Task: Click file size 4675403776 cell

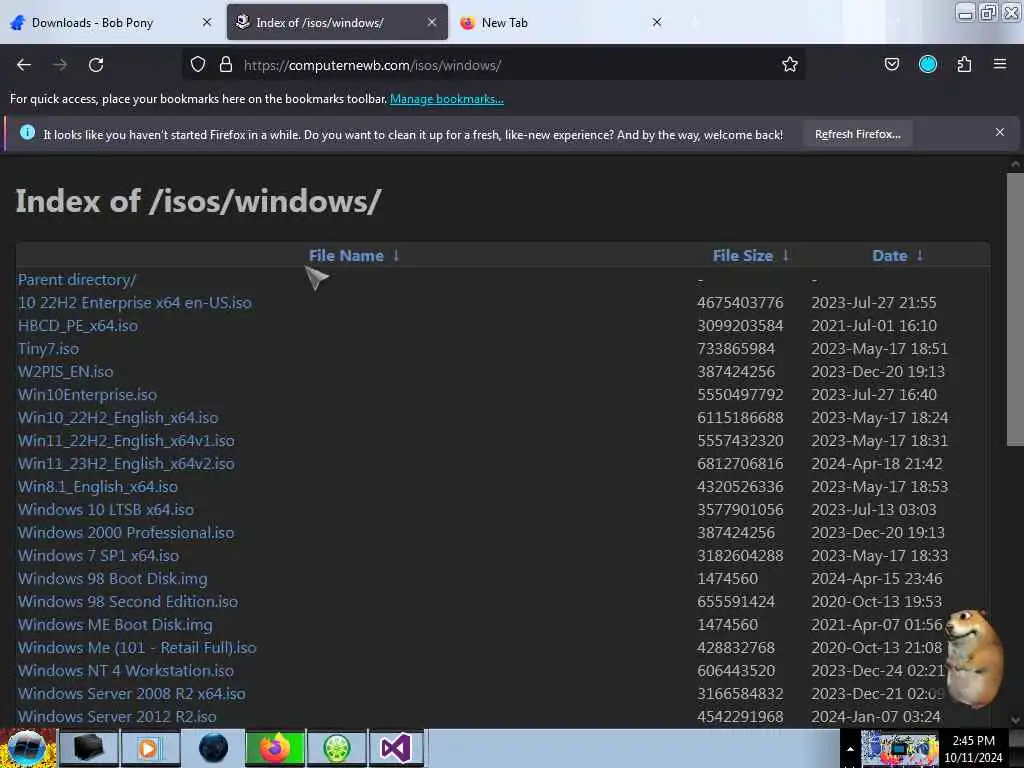Action: [740, 302]
